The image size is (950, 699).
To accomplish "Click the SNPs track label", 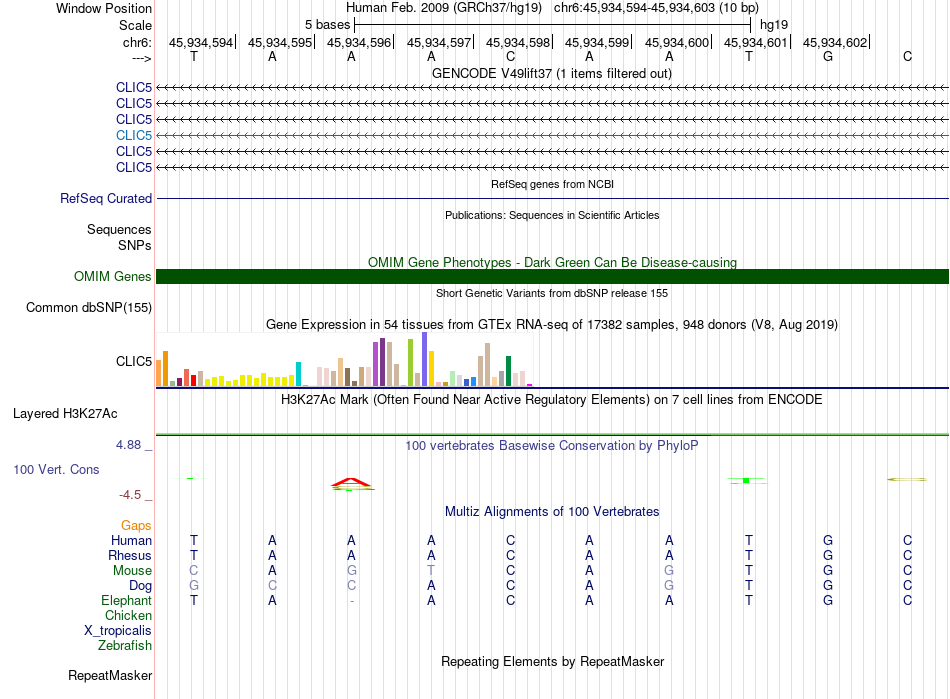I will click(135, 245).
